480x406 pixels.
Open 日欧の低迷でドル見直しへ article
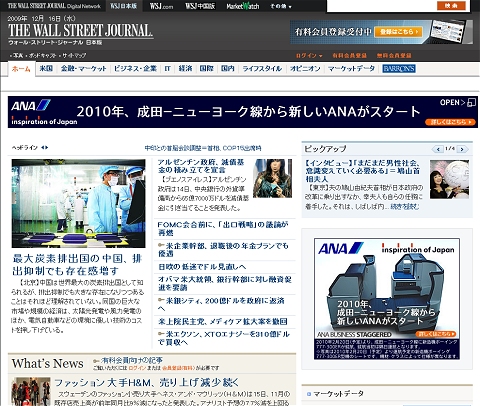click(x=202, y=267)
